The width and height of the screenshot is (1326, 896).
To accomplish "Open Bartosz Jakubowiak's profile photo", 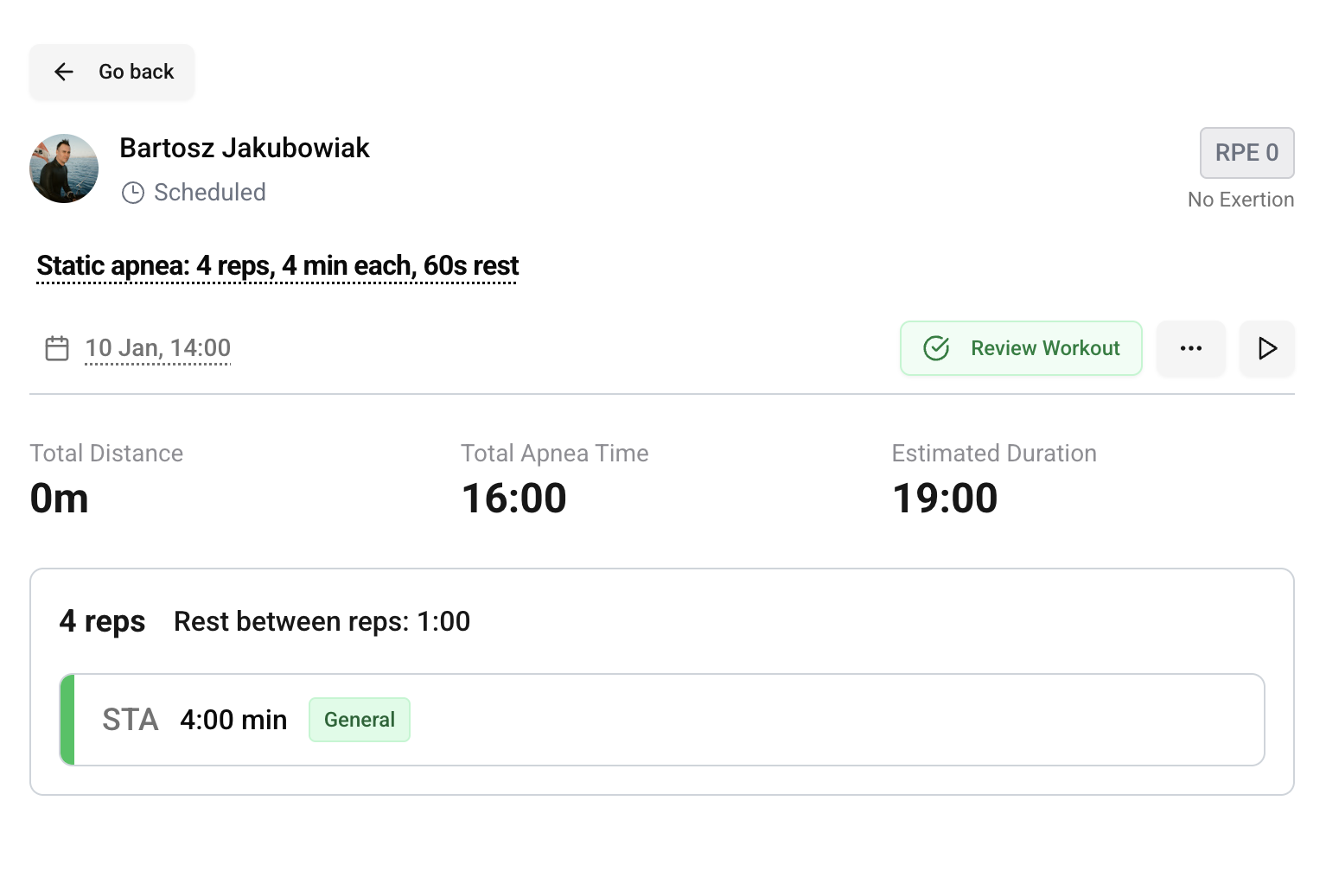I will pyautogui.click(x=64, y=168).
